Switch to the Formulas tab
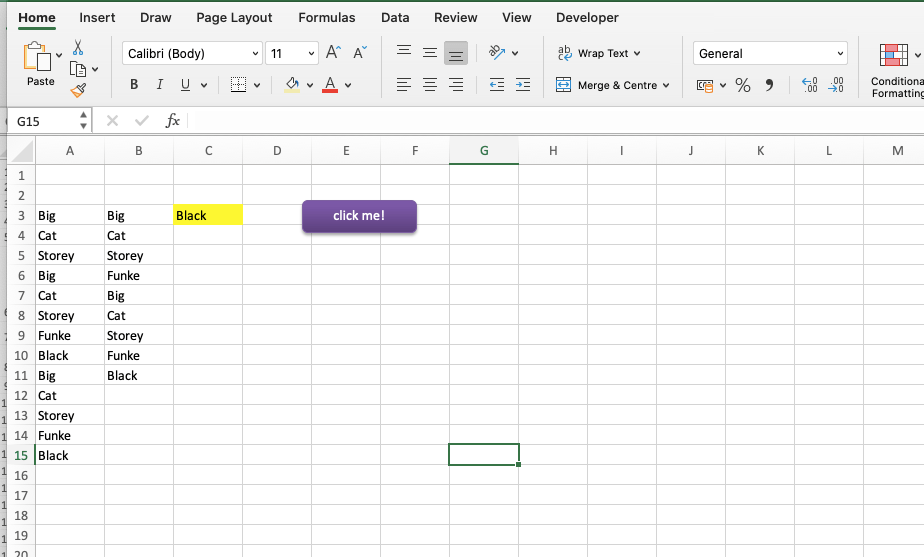 pos(326,18)
